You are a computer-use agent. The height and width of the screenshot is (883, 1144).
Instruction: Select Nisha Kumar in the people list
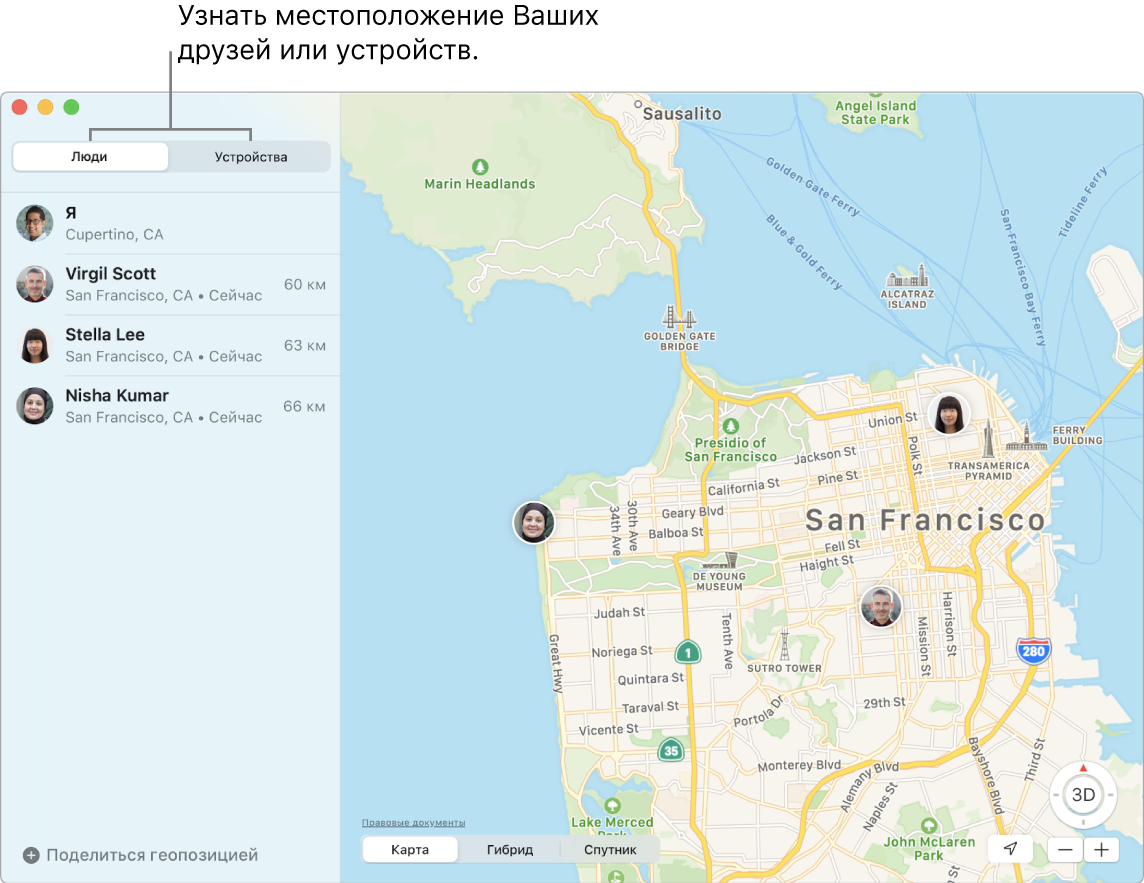coord(170,406)
